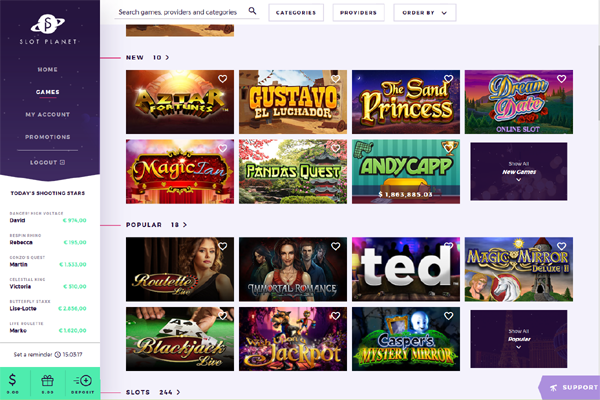The image size is (600, 400).
Task: Launch Magic Mirror Deluxe II
Action: [x=518, y=269]
